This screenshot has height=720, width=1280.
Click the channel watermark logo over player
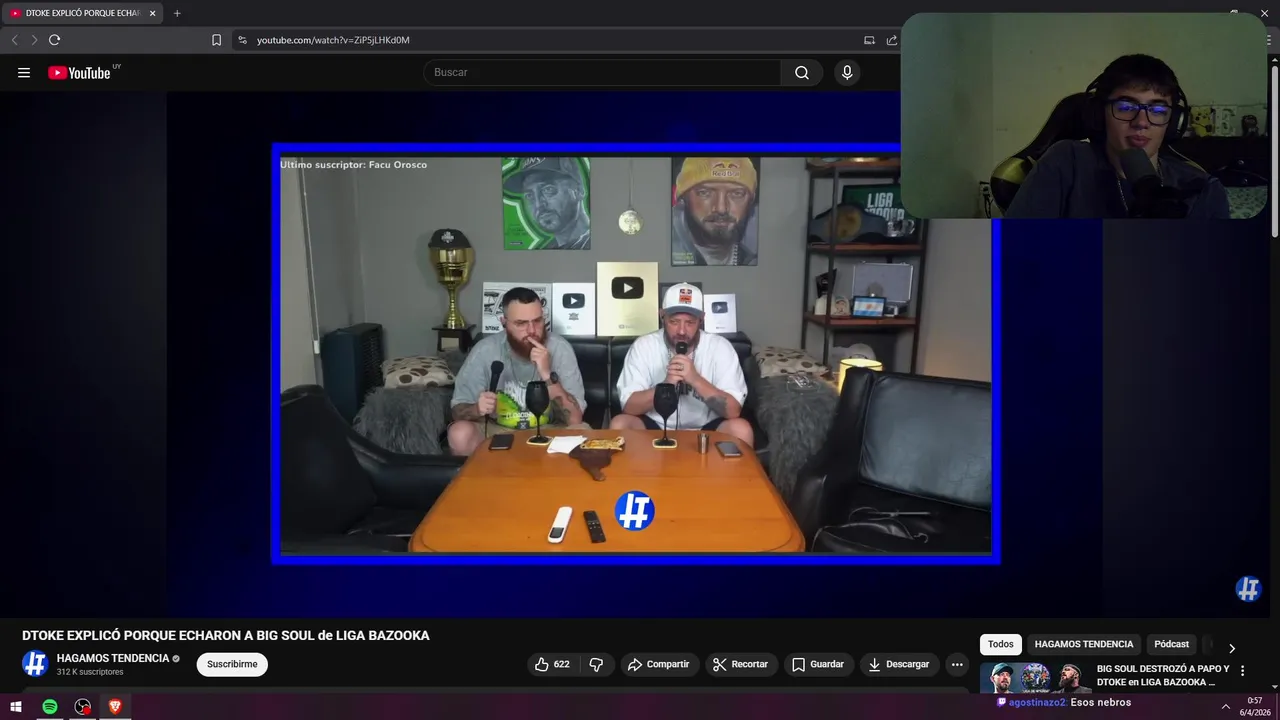(1248, 589)
